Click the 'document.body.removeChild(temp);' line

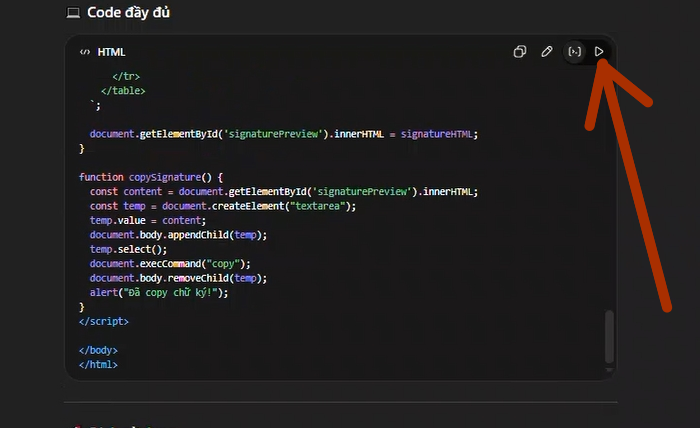tap(178, 278)
